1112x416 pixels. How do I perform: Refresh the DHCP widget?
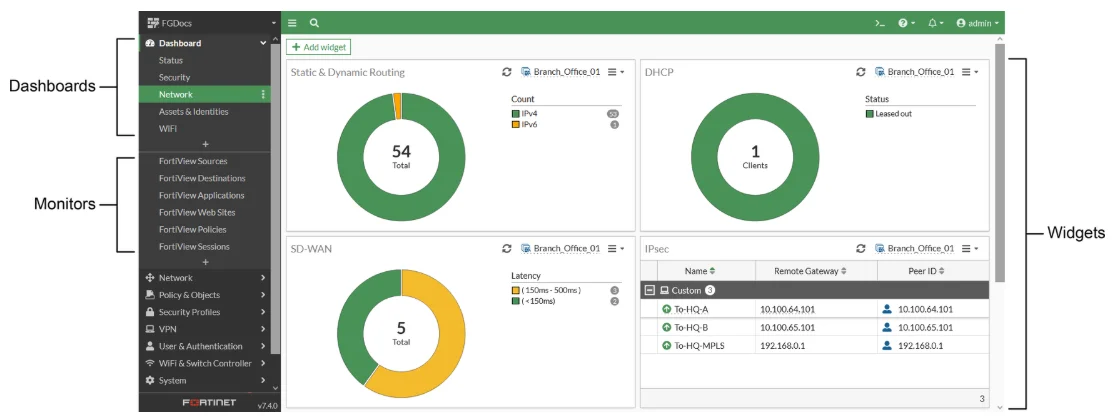860,72
